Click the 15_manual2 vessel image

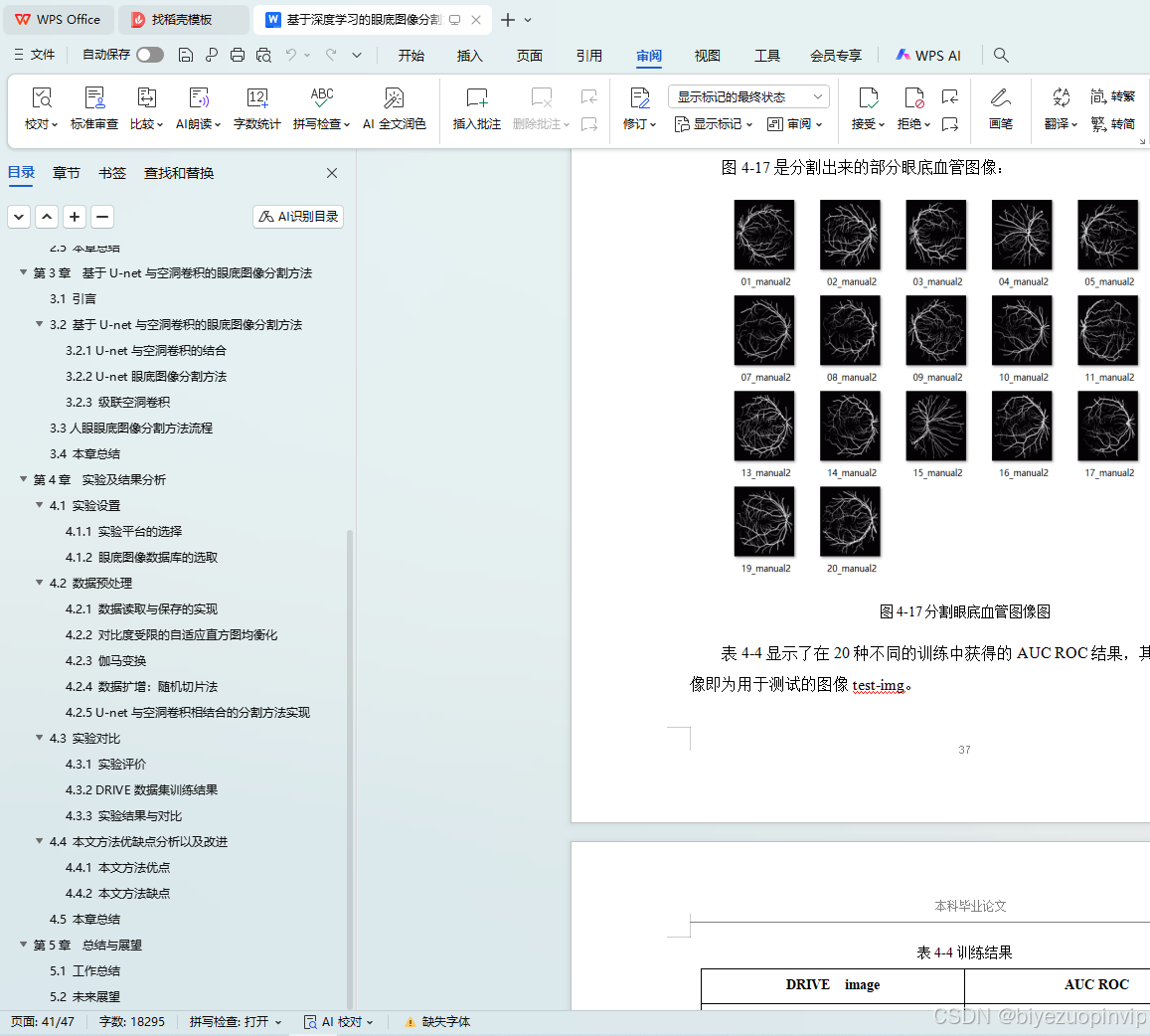[x=936, y=426]
